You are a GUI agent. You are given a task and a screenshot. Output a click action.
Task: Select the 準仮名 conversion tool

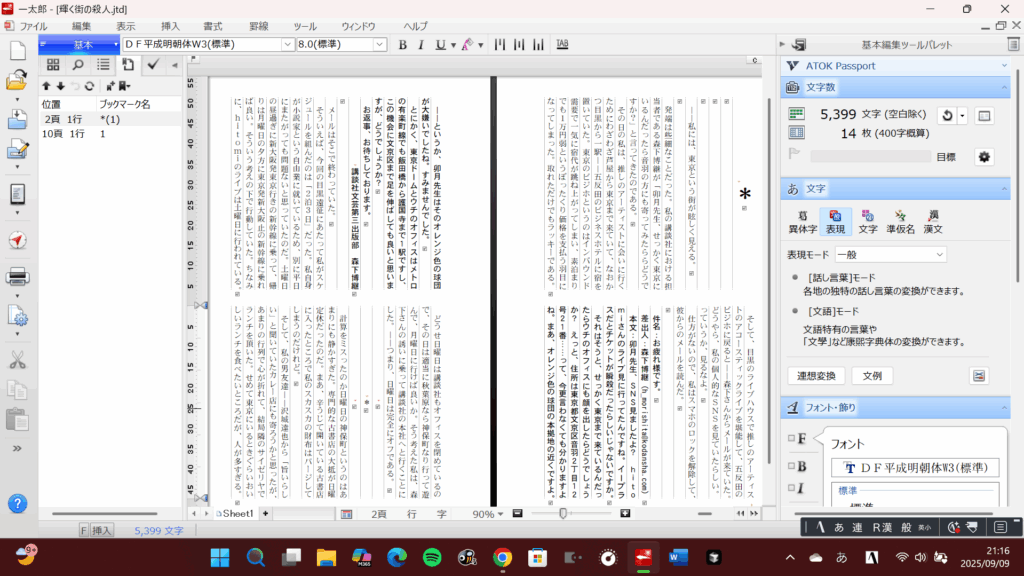click(x=901, y=220)
